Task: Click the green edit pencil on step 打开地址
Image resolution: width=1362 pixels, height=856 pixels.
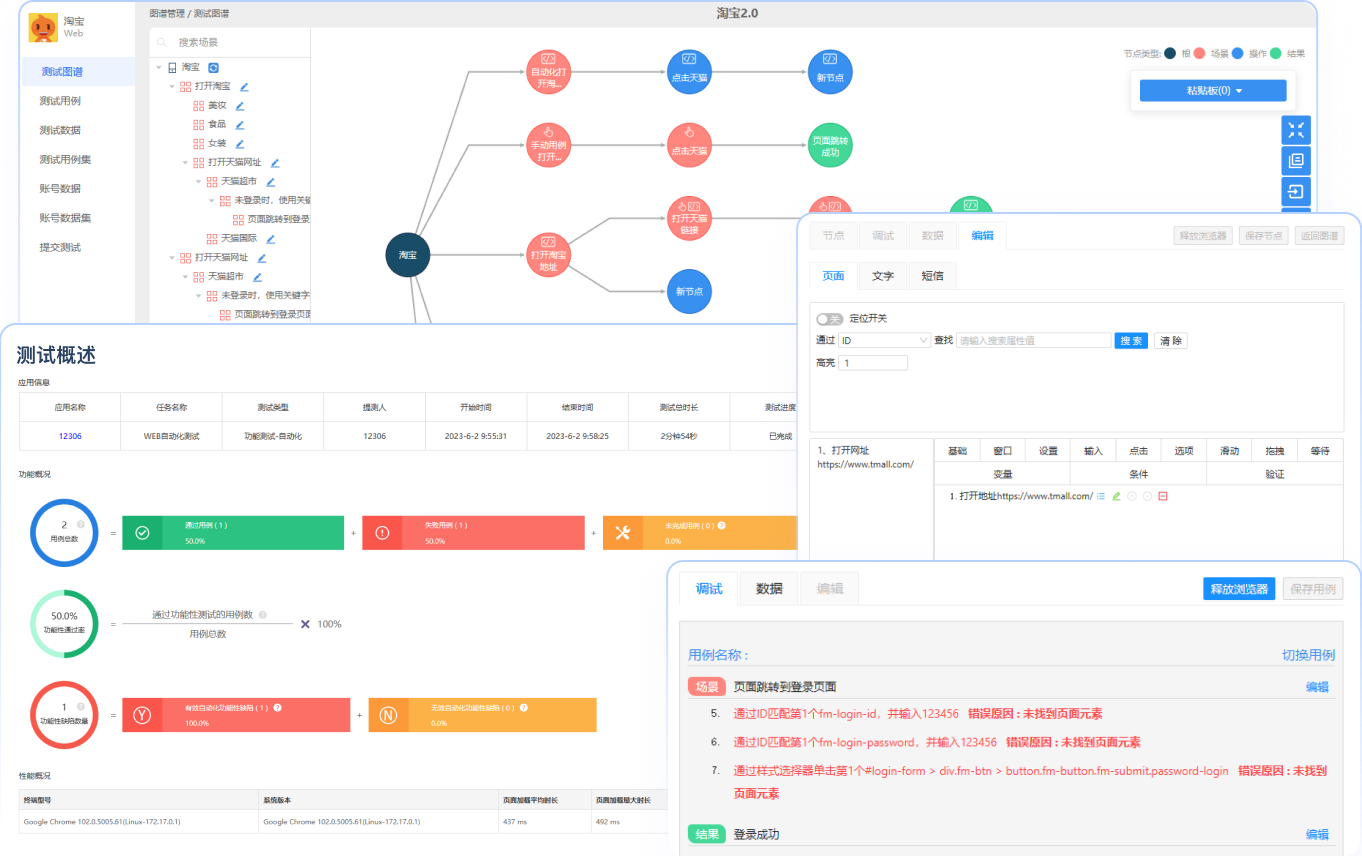Action: pos(1116,496)
